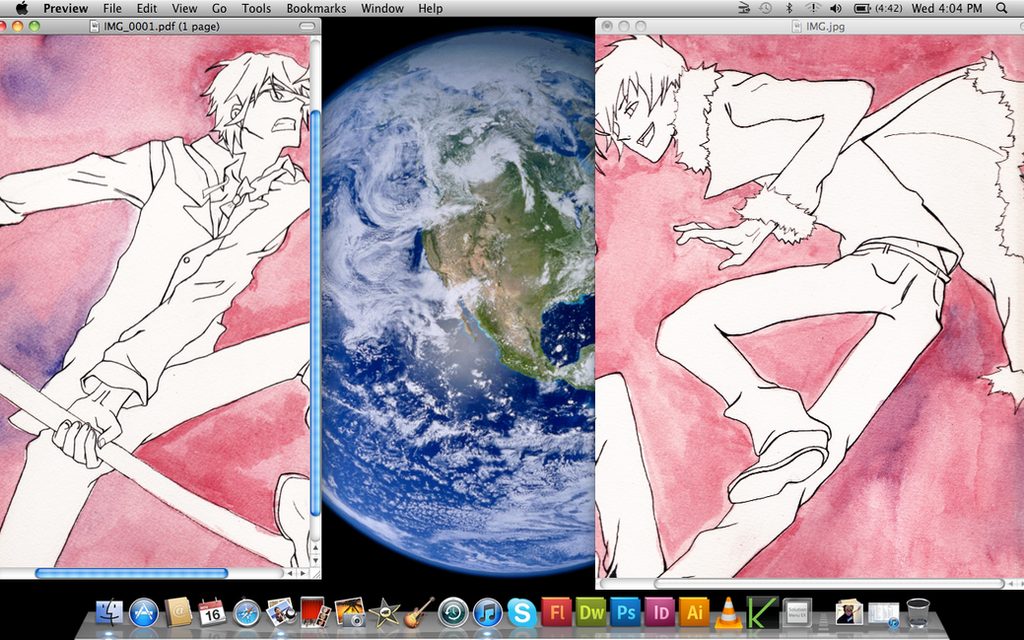The height and width of the screenshot is (640, 1024).
Task: Open the Trash in the Dock
Action: (x=918, y=613)
